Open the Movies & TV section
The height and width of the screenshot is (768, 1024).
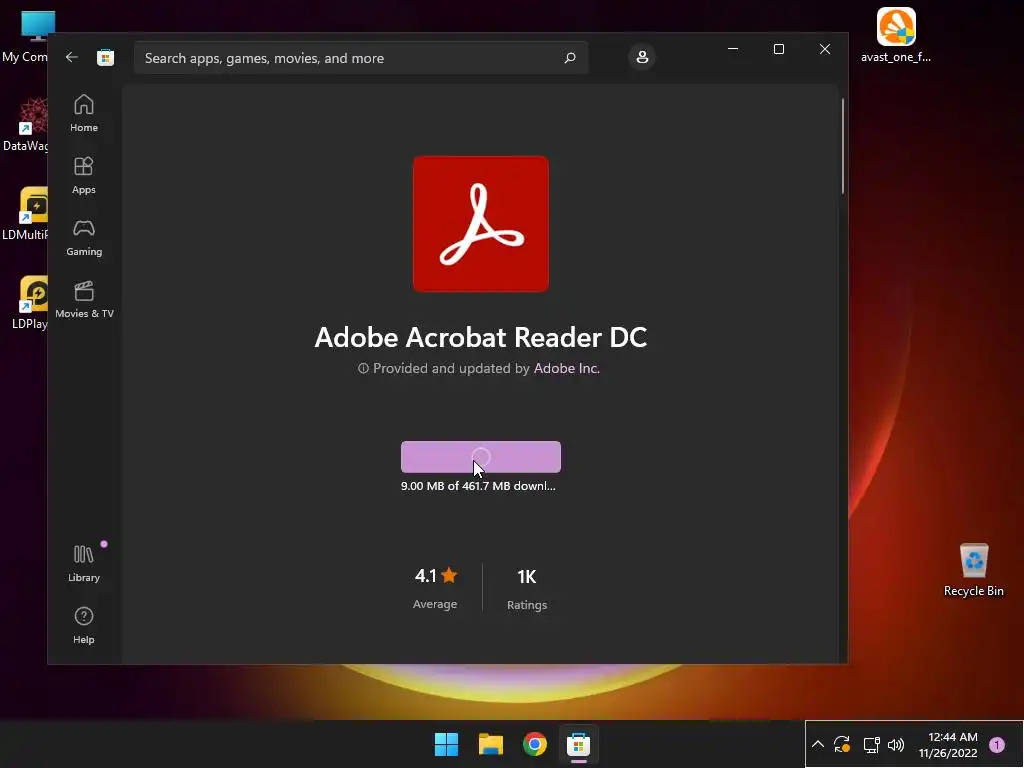84,300
